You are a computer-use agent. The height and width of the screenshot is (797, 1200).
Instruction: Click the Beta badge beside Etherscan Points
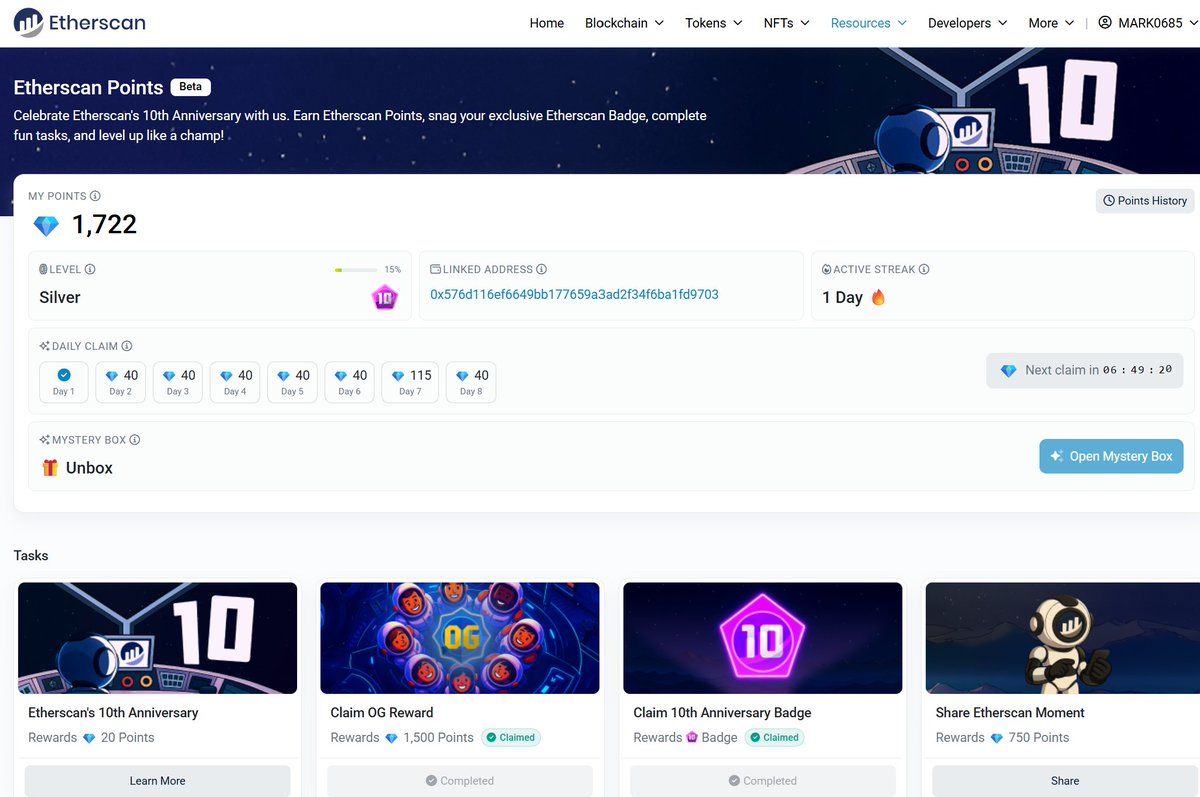click(x=190, y=87)
